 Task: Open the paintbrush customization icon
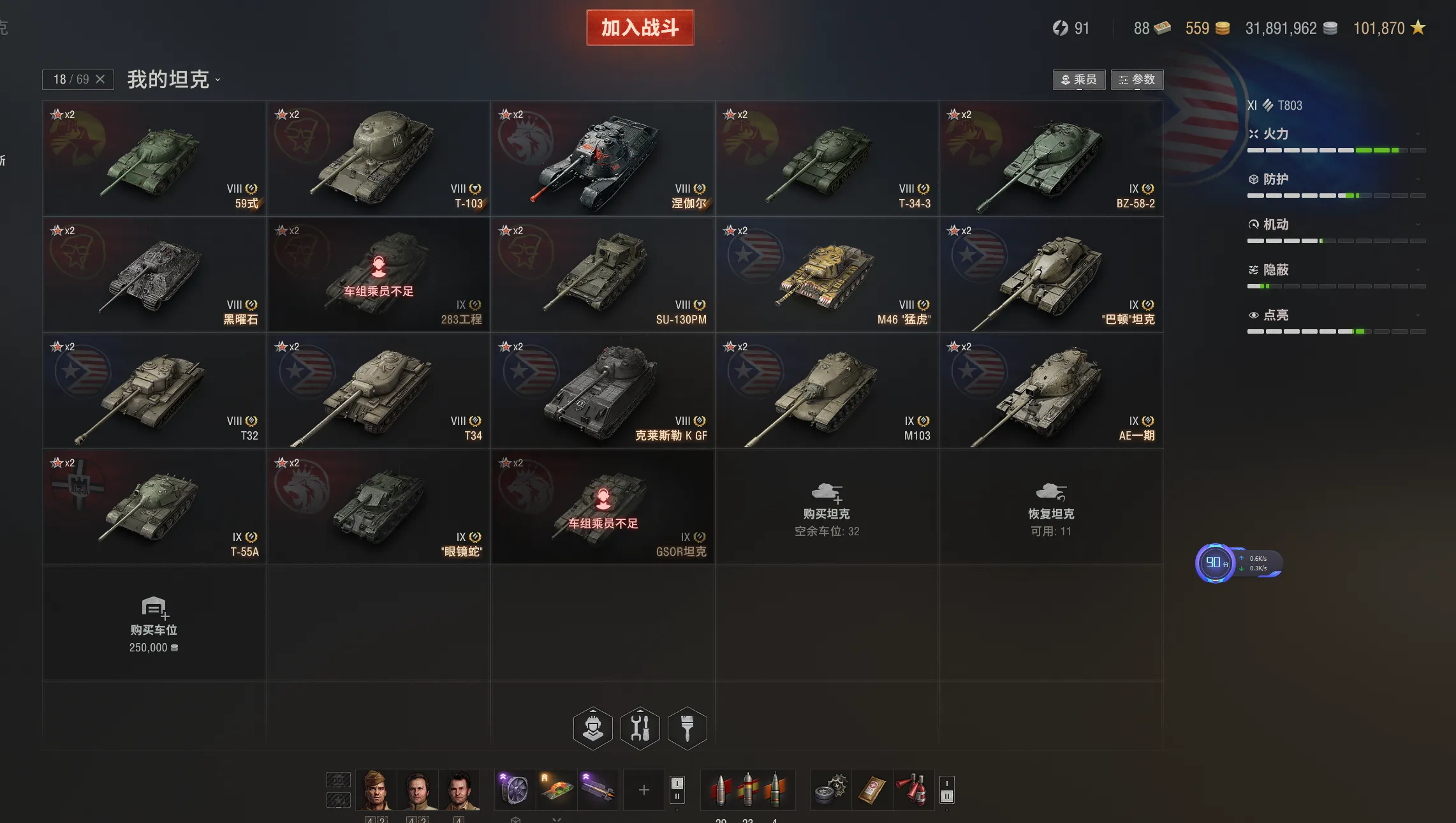(x=687, y=728)
